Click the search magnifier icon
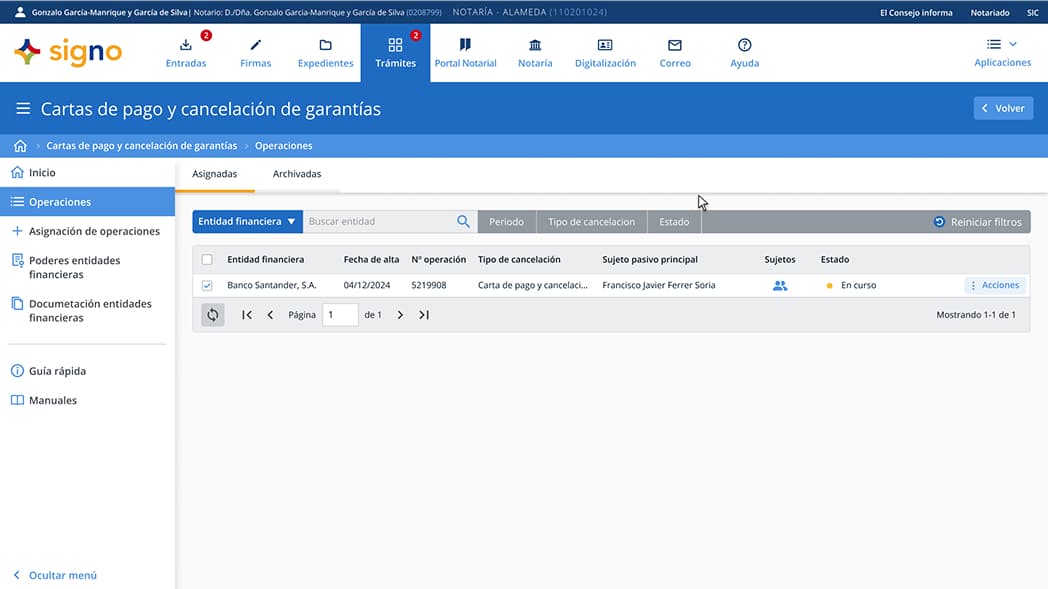Image resolution: width=1048 pixels, height=589 pixels. pyautogui.click(x=463, y=222)
